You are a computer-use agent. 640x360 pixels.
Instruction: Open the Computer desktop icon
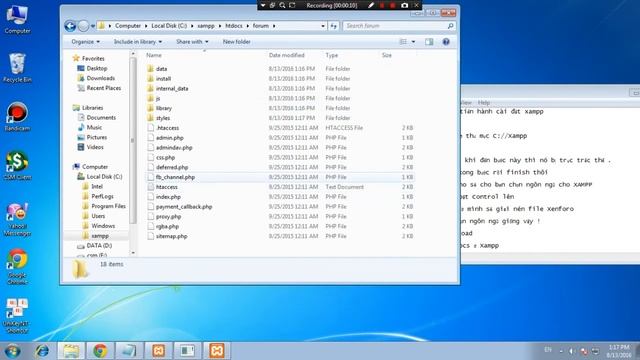(17, 19)
